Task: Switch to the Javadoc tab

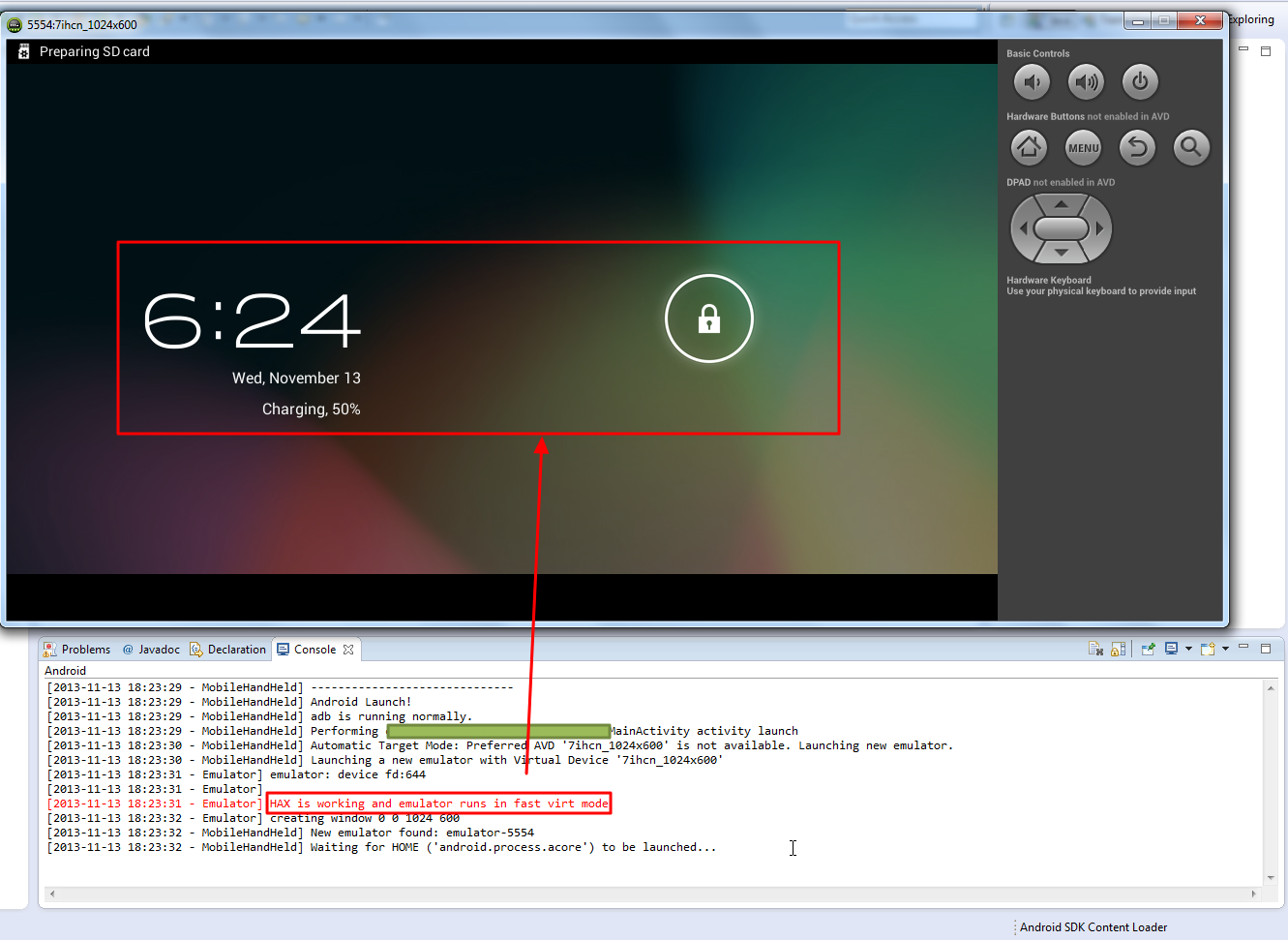Action: 151,650
